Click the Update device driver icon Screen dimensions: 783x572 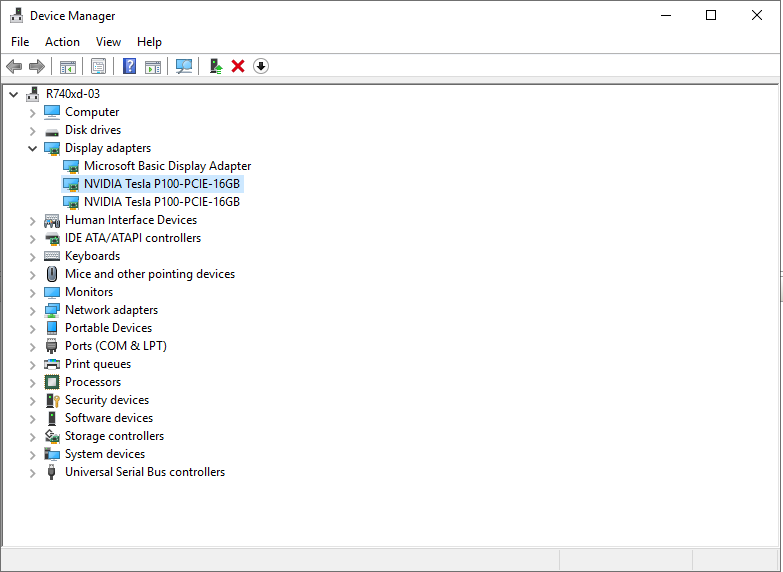pyautogui.click(x=215, y=66)
